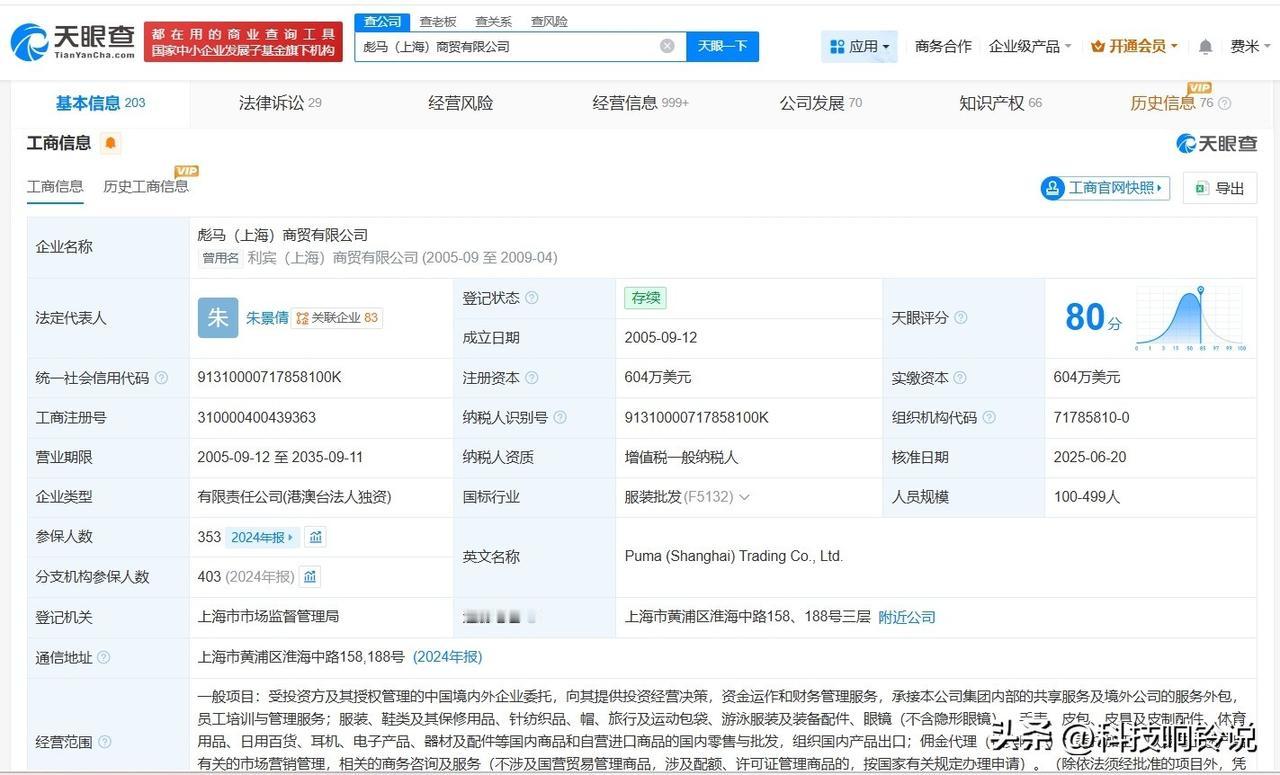The width and height of the screenshot is (1280, 775).
Task: Click the establishment date 2005-09-12
Action: pyautogui.click(x=661, y=338)
